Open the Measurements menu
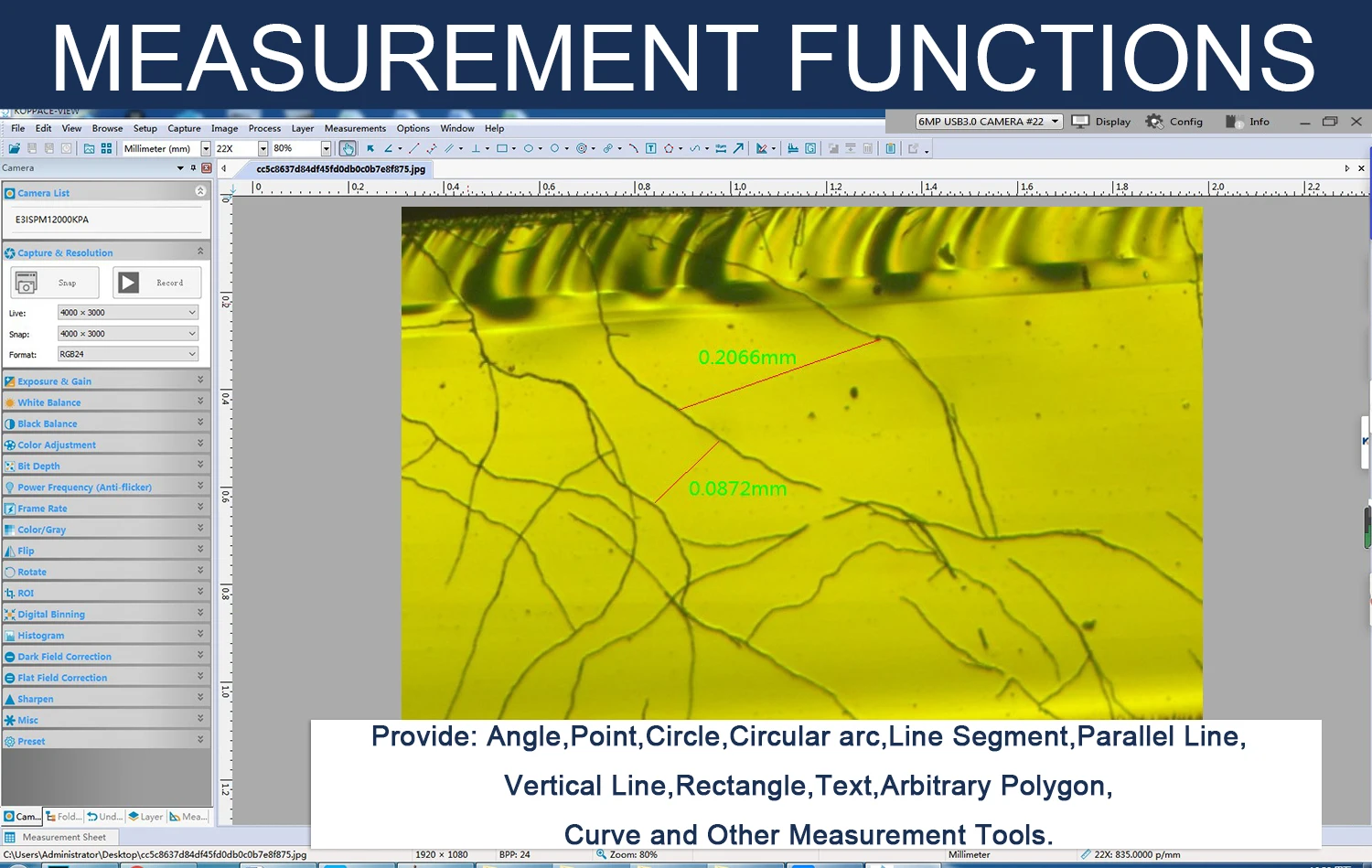This screenshot has width=1372, height=868. pyautogui.click(x=355, y=128)
